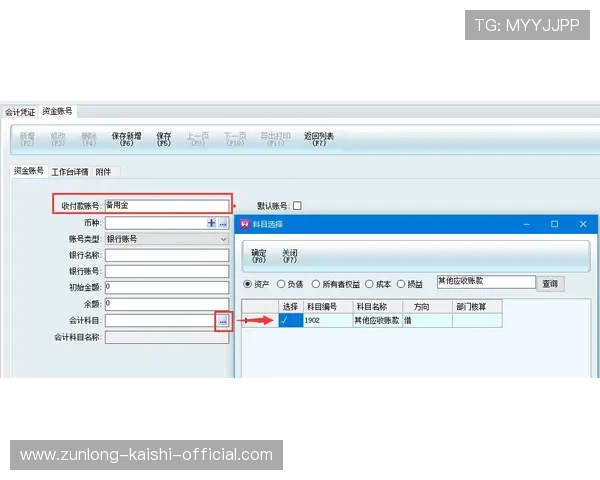Viewport: 600px width, 480px height.
Task: Click the 修改 (F3) toolbar button
Action: 58,139
